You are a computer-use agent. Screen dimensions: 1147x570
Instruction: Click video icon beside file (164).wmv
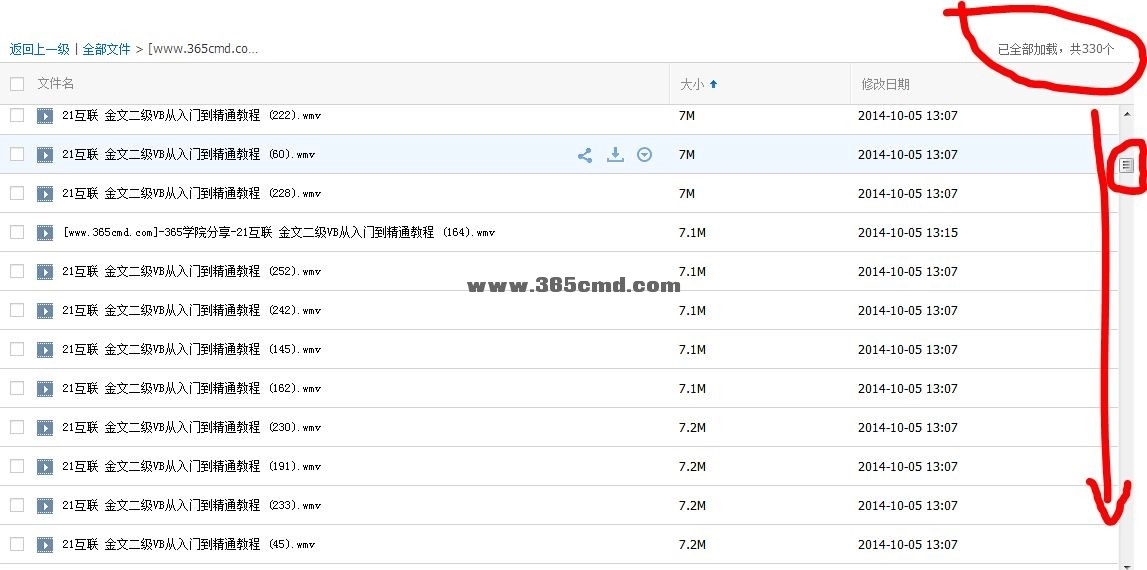(45, 233)
